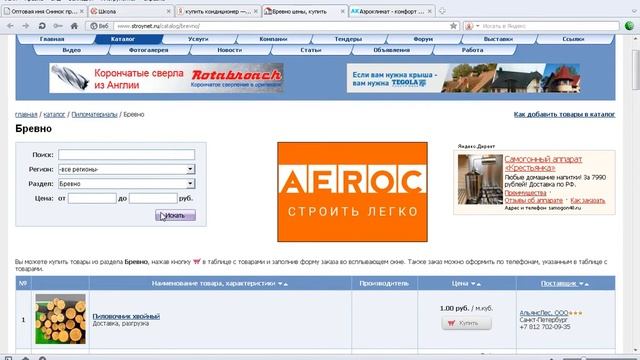Open the Компании site menu tab
The width and height of the screenshot is (640, 360).
click(x=273, y=39)
